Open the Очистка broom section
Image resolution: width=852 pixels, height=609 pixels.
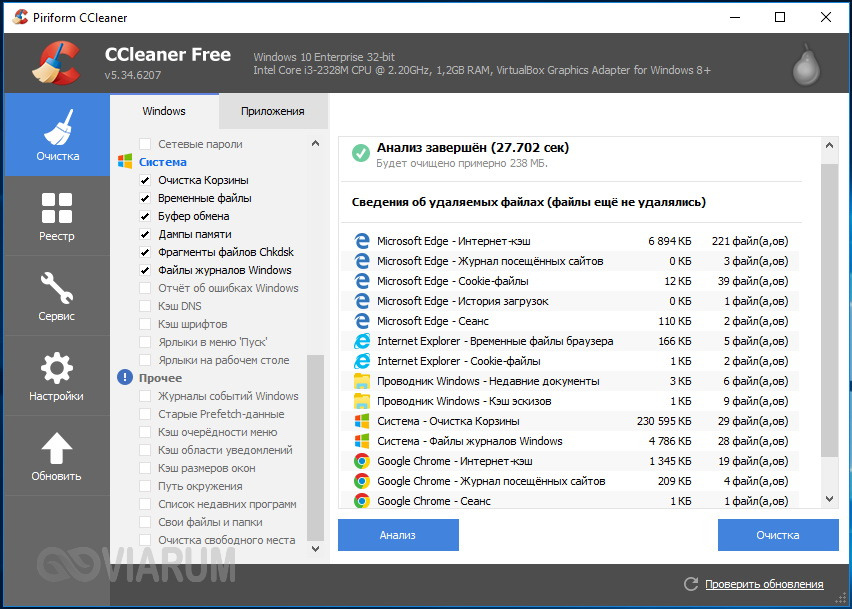(57, 135)
